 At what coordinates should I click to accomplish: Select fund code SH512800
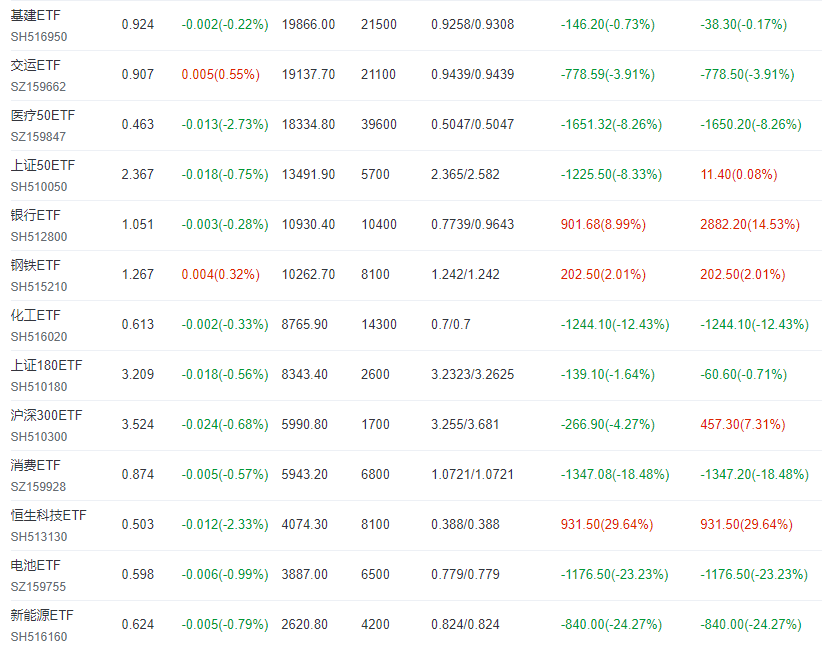click(x=39, y=236)
